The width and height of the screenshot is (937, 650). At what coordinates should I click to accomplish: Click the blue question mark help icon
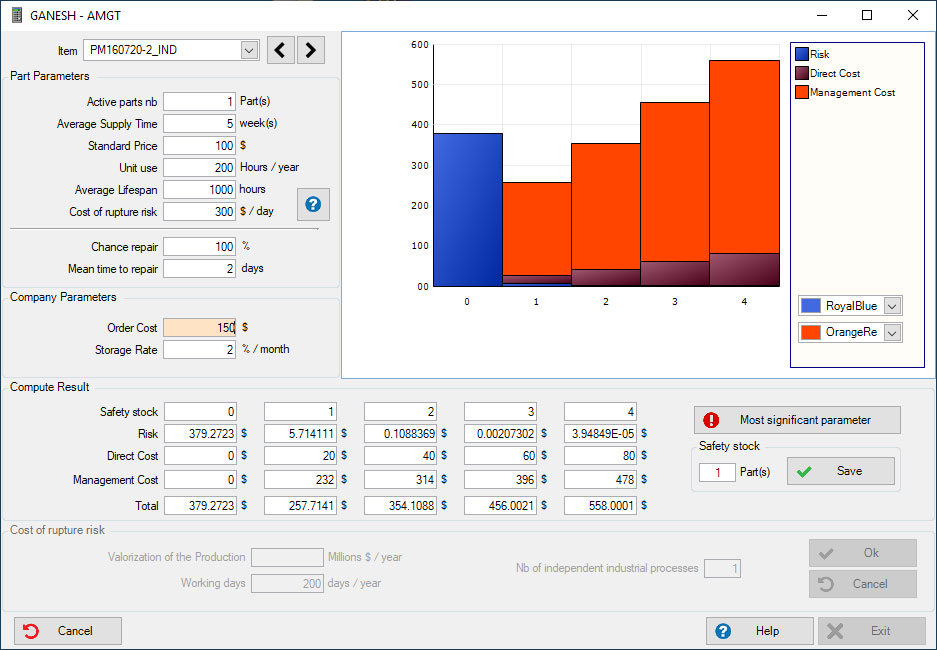click(x=313, y=204)
